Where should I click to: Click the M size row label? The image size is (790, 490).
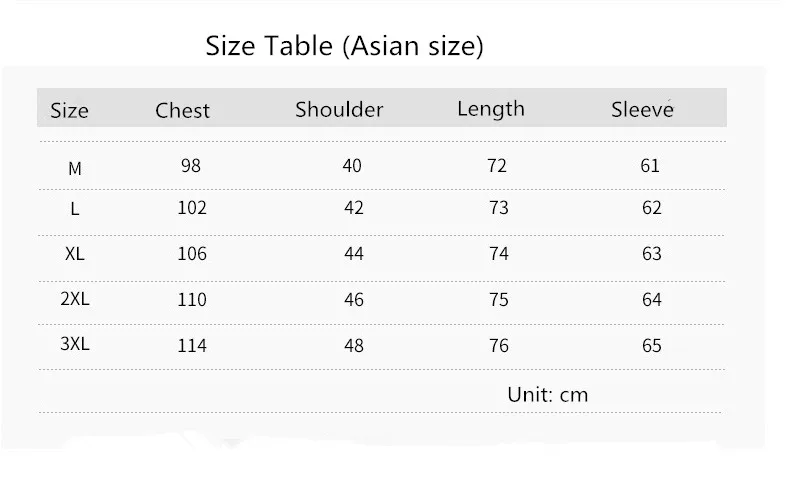pyautogui.click(x=75, y=168)
